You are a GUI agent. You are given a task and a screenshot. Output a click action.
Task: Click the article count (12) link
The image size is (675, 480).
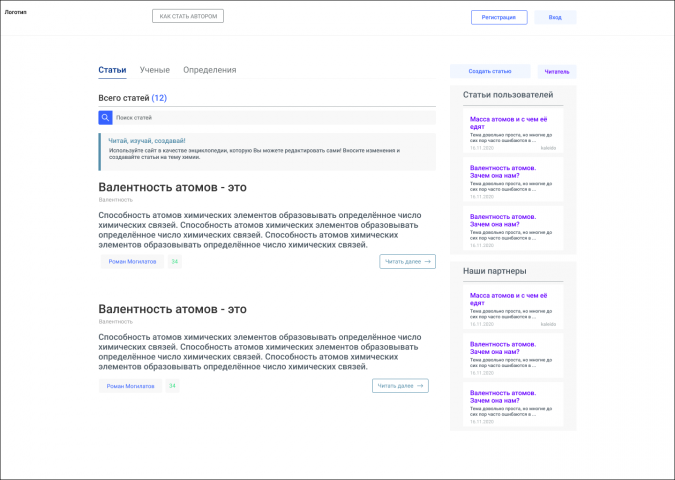click(159, 98)
